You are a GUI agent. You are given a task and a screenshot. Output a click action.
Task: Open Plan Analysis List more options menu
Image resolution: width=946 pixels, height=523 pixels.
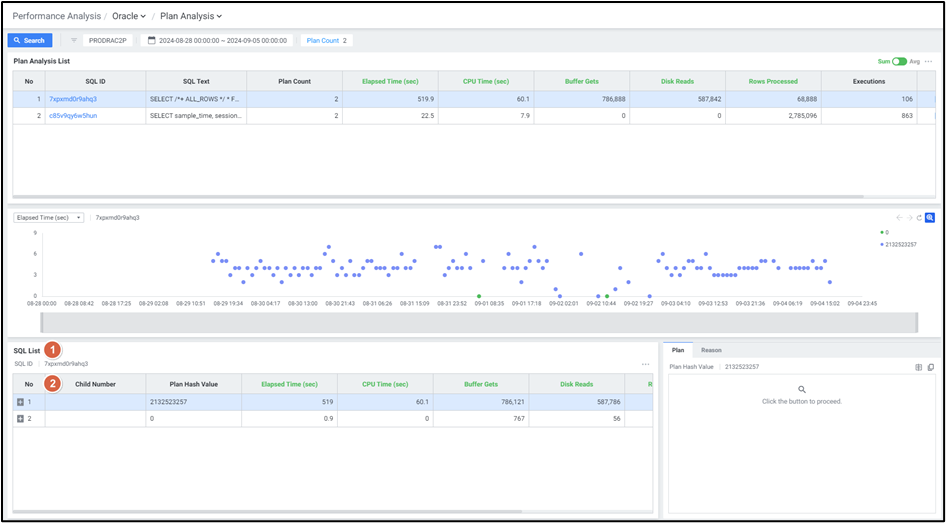click(929, 61)
